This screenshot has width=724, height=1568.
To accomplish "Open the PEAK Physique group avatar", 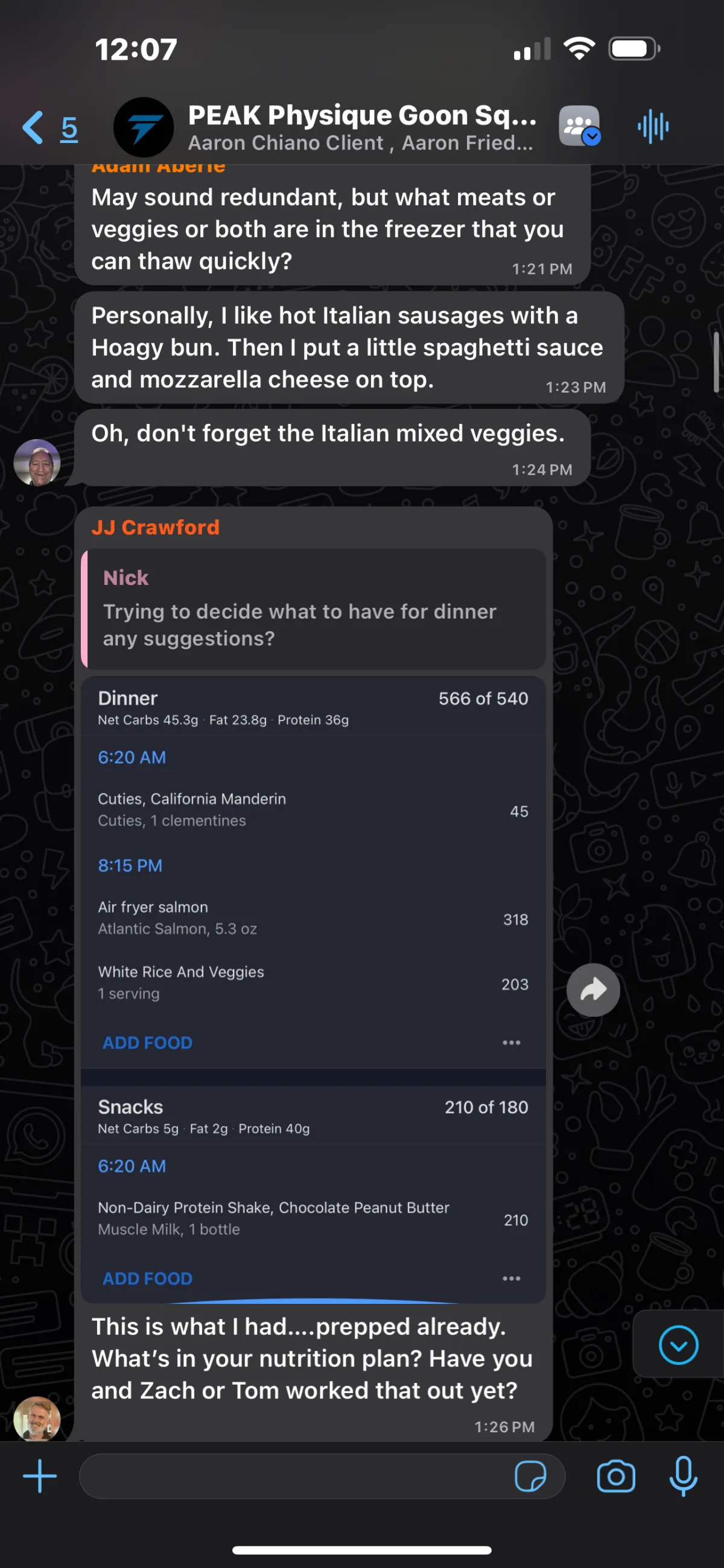I will 144,128.
